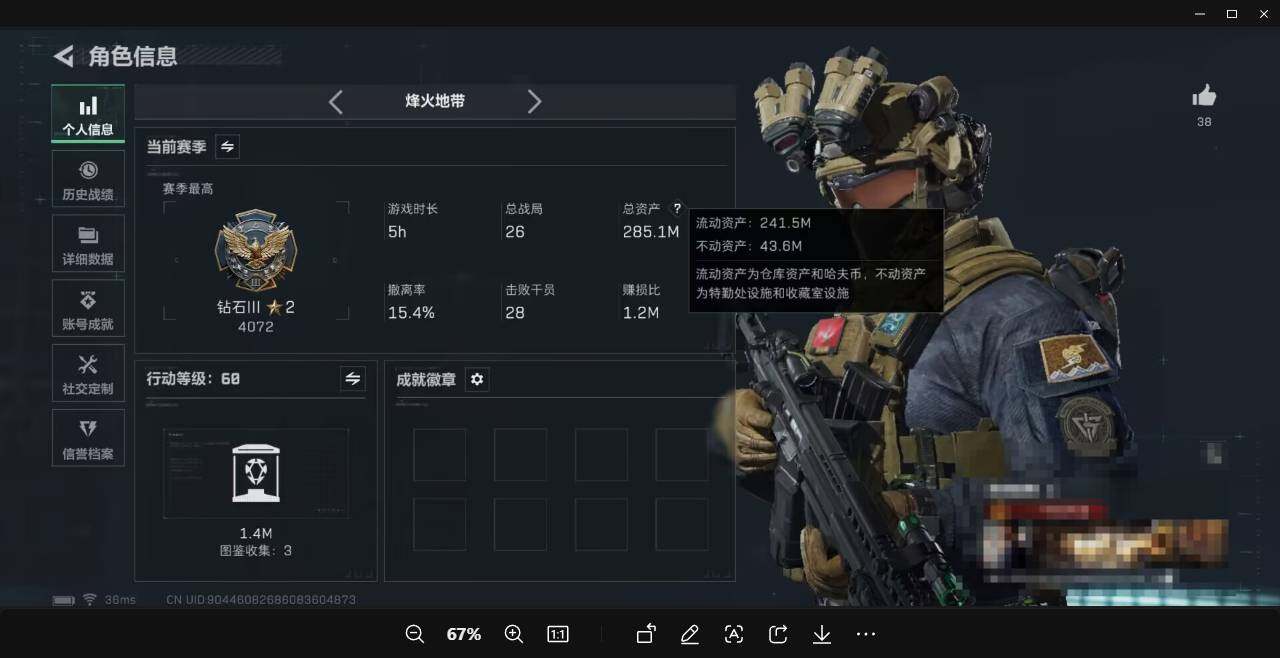Click the download icon in the bottom toolbar
The width and height of the screenshot is (1280, 658).
pyautogui.click(x=822, y=634)
